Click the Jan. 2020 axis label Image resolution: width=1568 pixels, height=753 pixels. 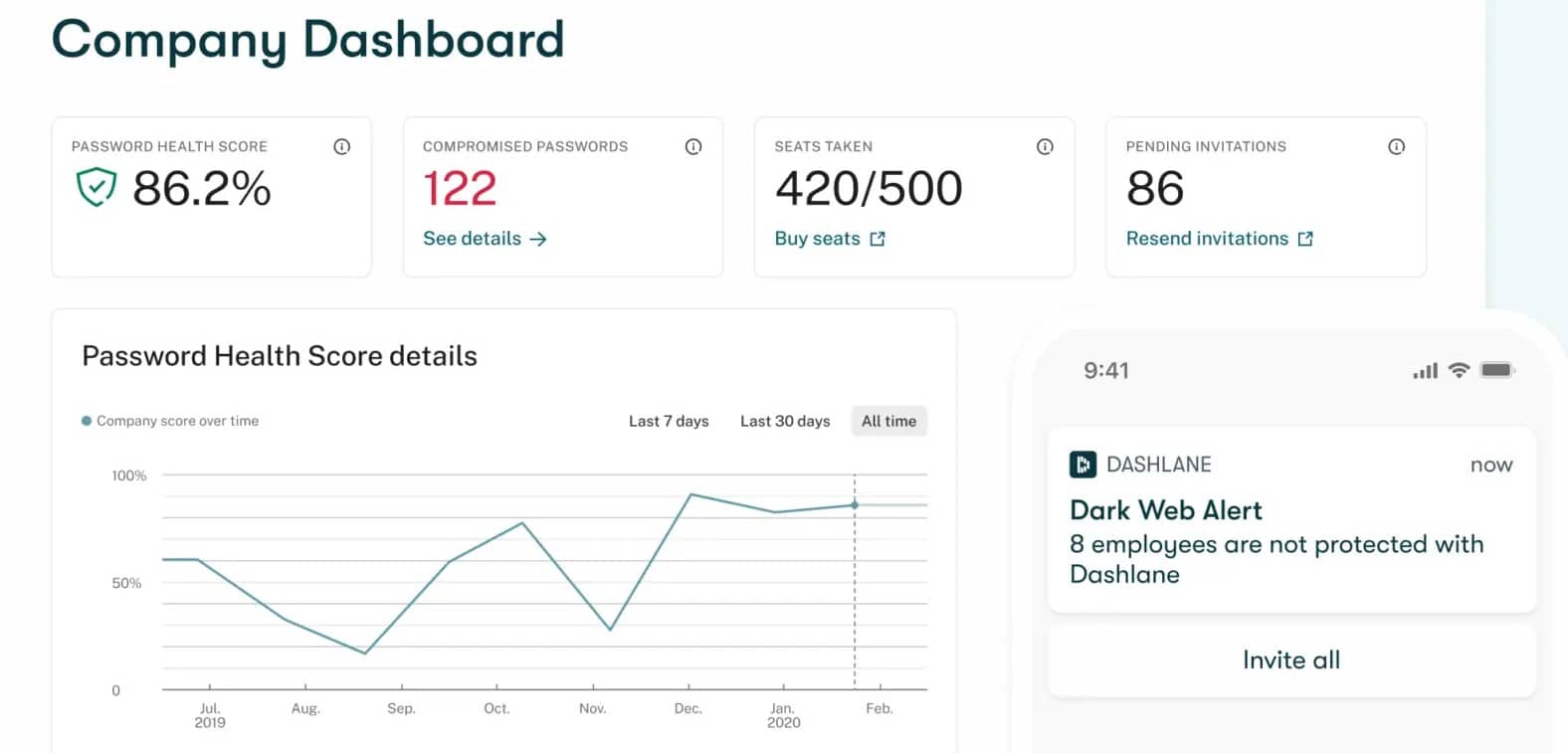[784, 715]
